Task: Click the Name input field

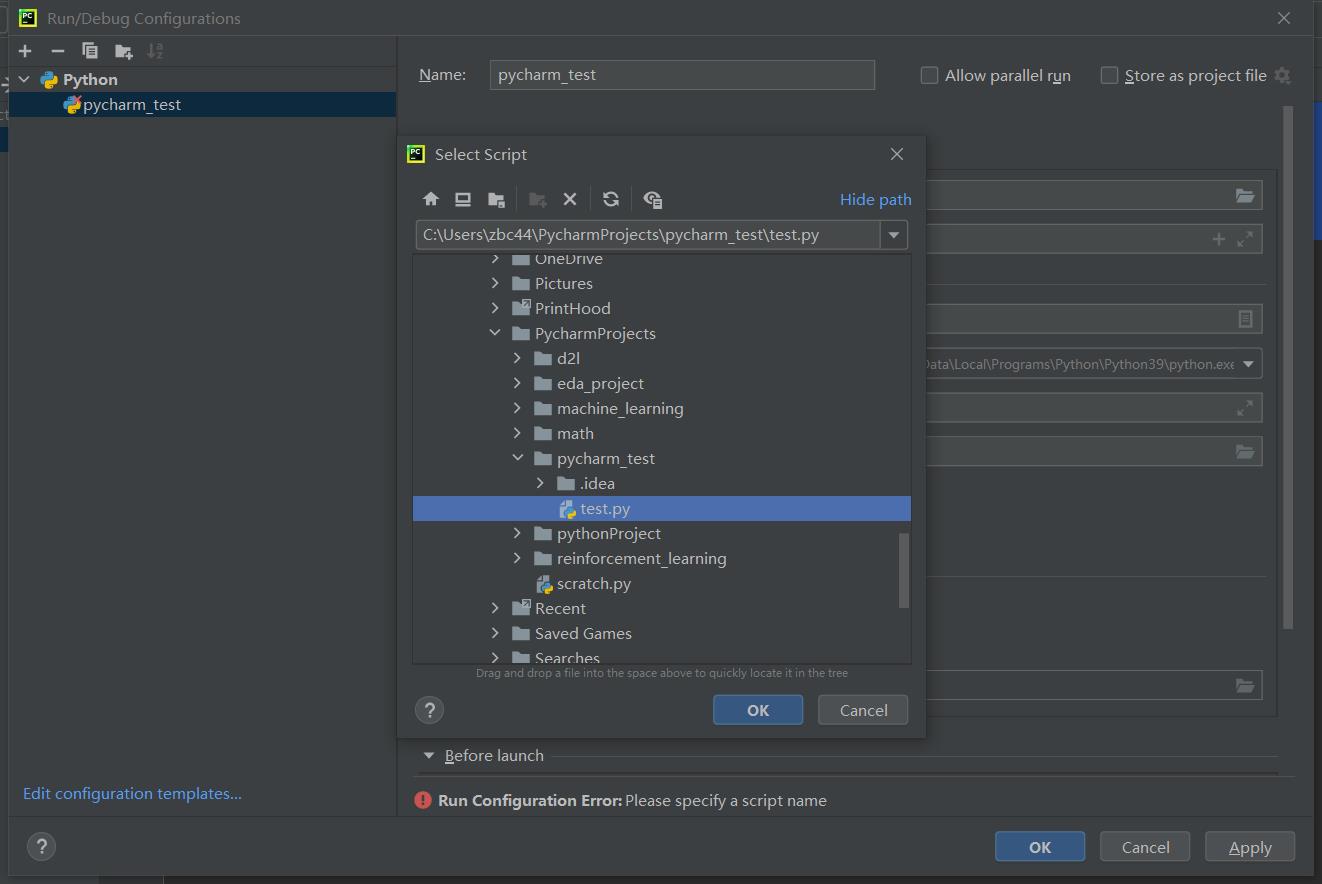Action: [x=682, y=75]
